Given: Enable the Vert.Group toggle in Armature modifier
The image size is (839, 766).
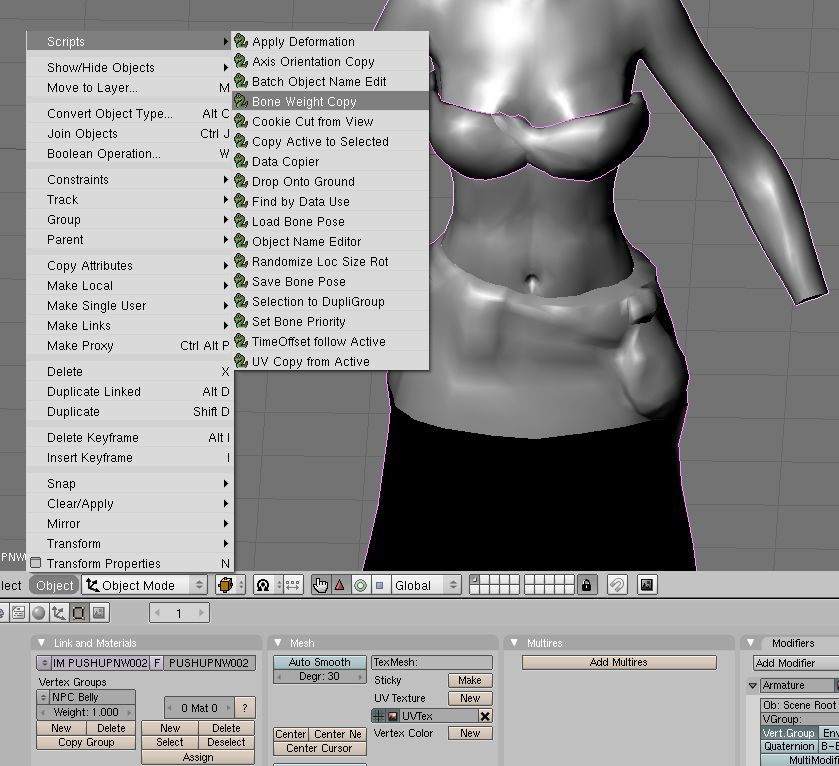Looking at the screenshot, I should pos(788,733).
